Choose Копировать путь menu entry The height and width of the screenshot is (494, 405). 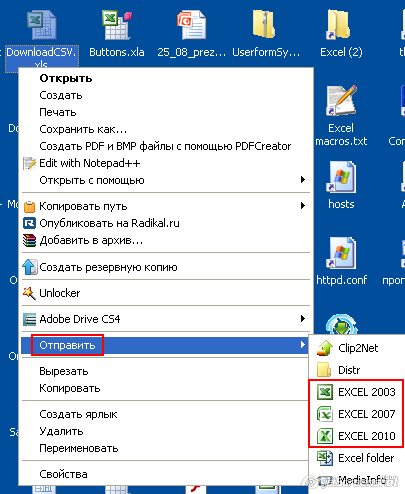tap(166, 206)
